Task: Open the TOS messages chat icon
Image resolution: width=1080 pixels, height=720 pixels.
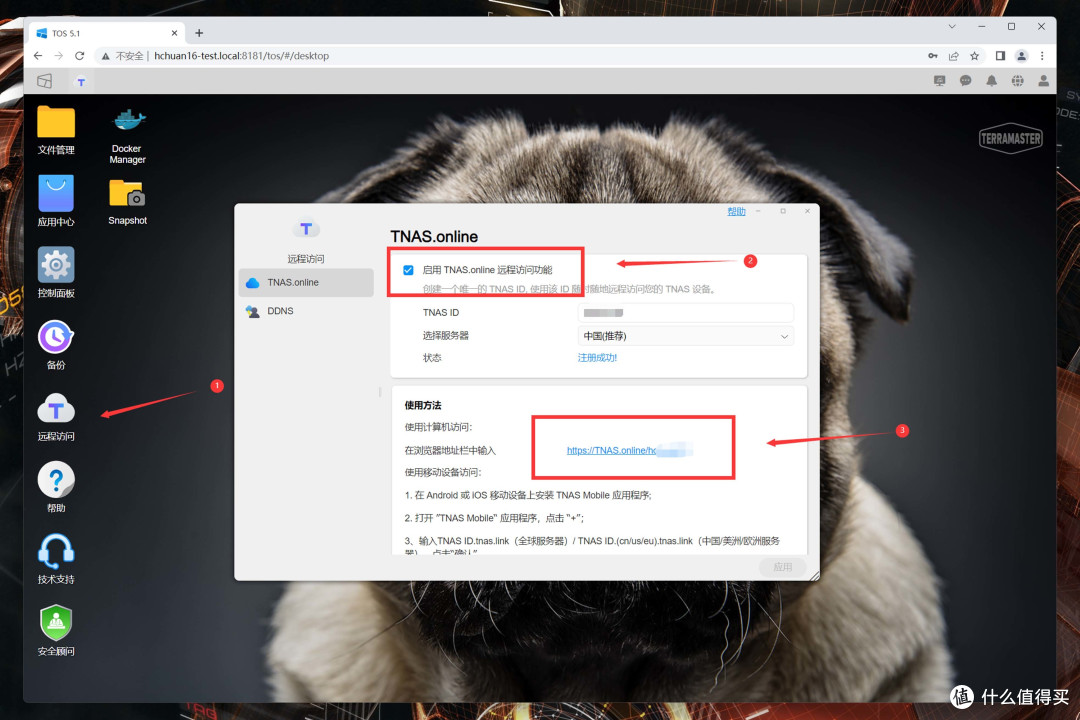Action: [x=966, y=81]
